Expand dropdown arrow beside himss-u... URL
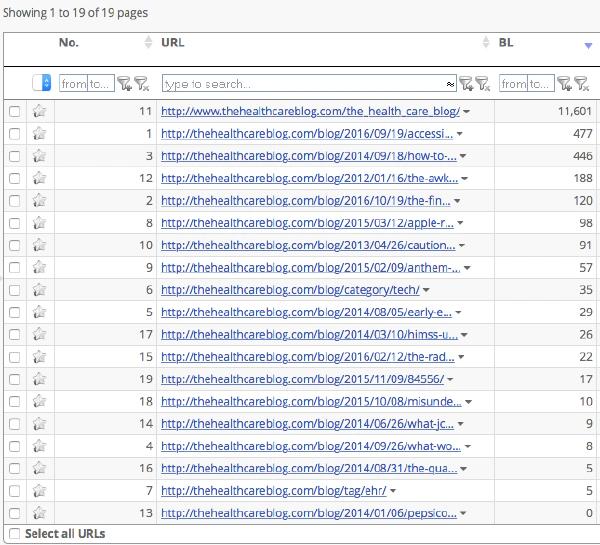600x545 pixels. [x=464, y=335]
